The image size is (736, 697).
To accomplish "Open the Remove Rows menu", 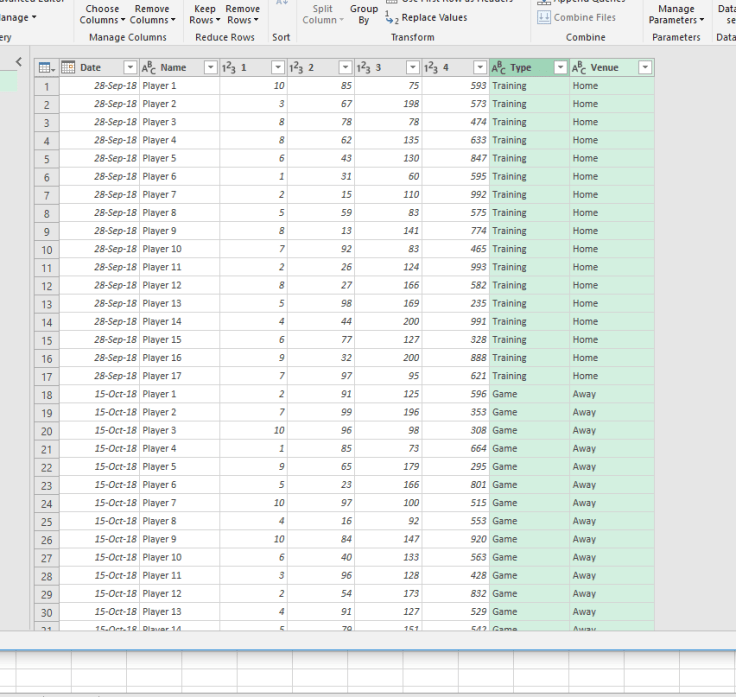I will coord(242,14).
